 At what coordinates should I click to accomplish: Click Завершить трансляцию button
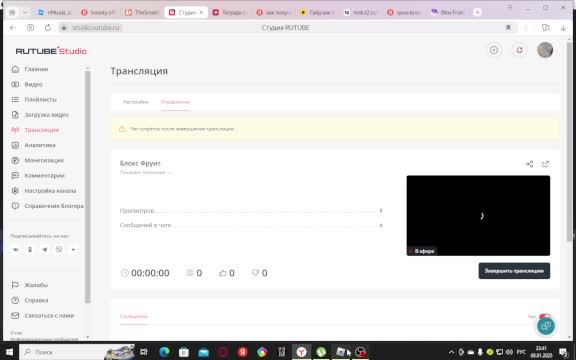[514, 271]
